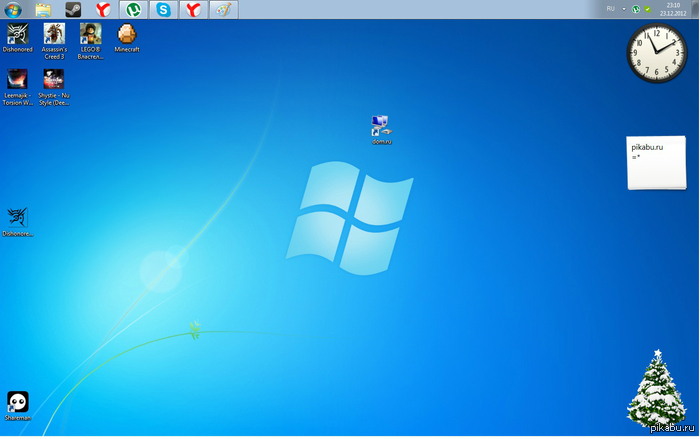Select the Shystie - Nu Style file

click(53, 80)
